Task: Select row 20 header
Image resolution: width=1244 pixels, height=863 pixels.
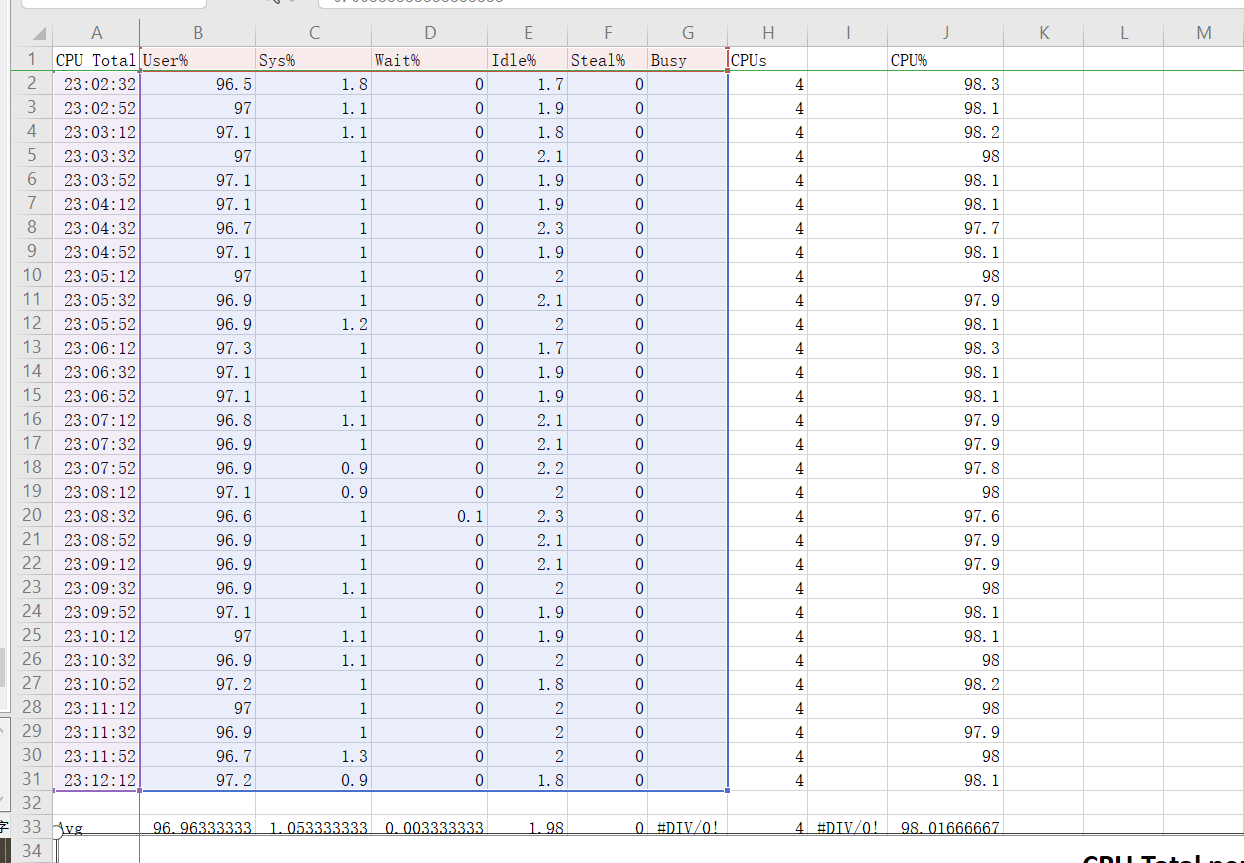Action: [32, 515]
